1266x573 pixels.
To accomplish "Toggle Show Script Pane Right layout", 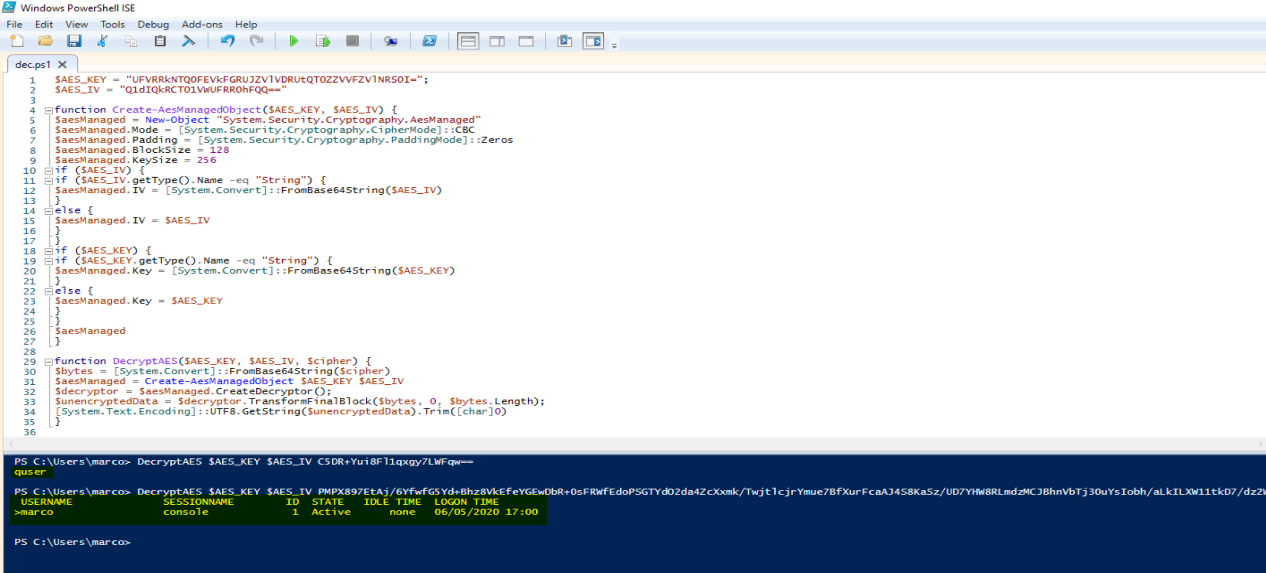I will tap(497, 41).
